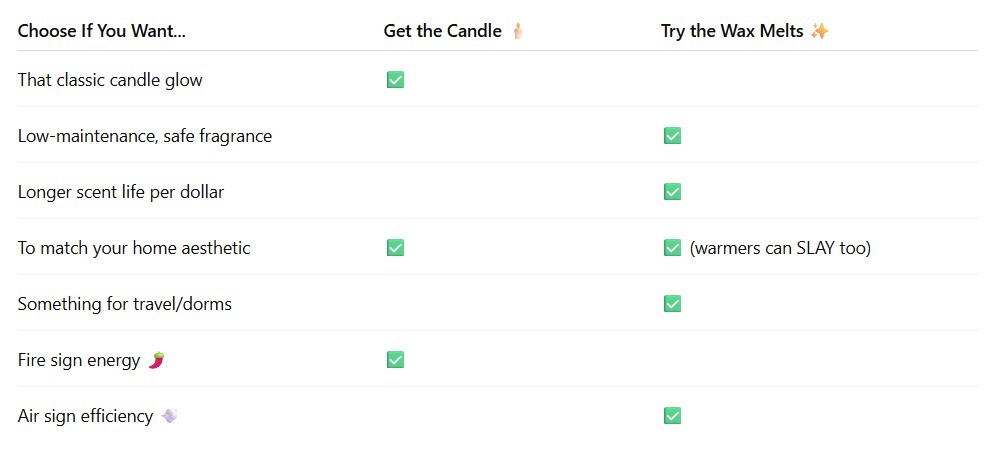Click 'That classic candle glow' row label
988x453 pixels.
tap(110, 80)
